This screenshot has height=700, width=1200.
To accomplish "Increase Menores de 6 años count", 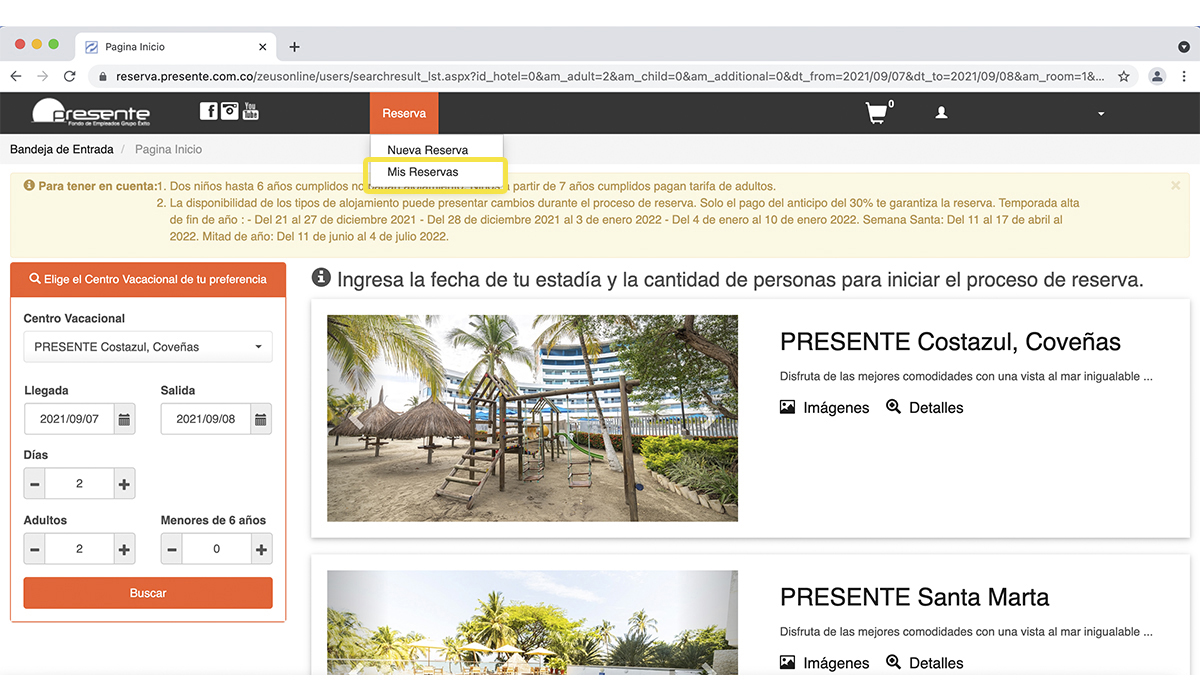I will coord(261,549).
